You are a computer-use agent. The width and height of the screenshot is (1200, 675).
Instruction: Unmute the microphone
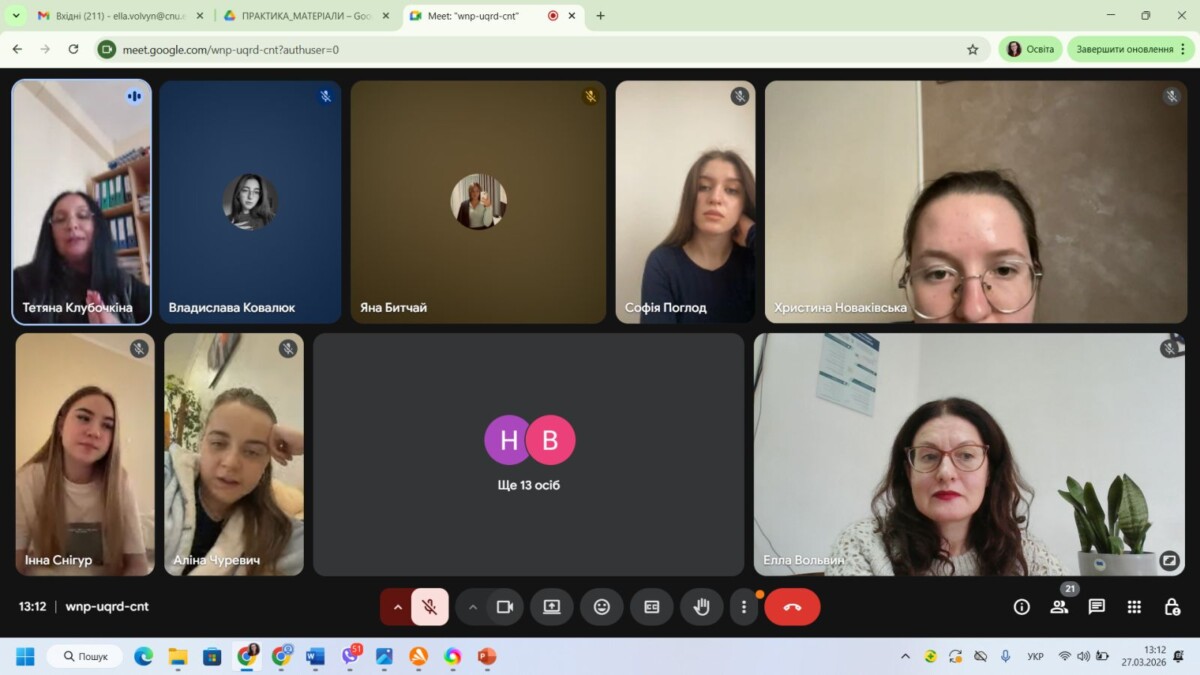click(x=429, y=607)
